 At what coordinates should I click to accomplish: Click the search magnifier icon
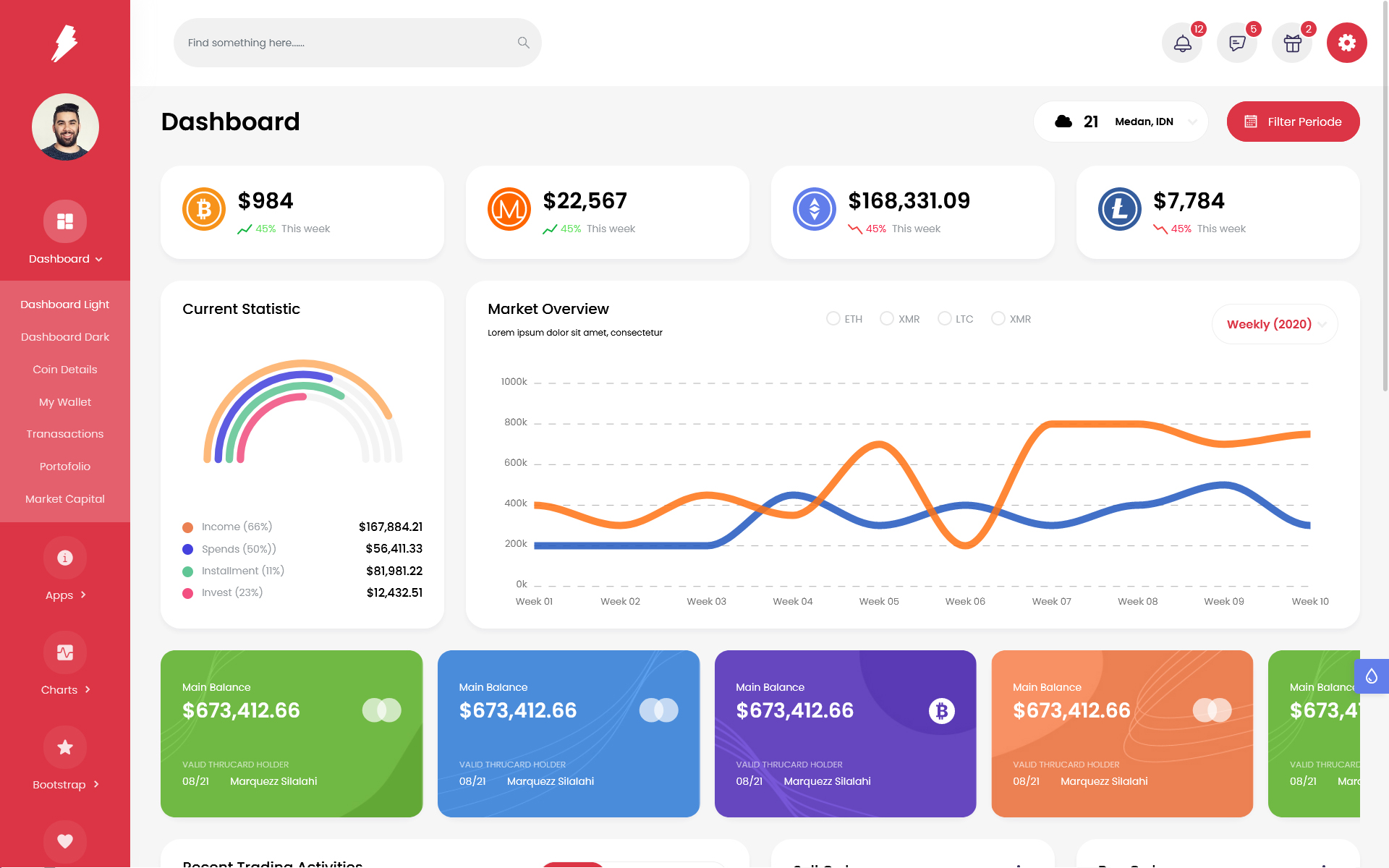click(x=523, y=43)
